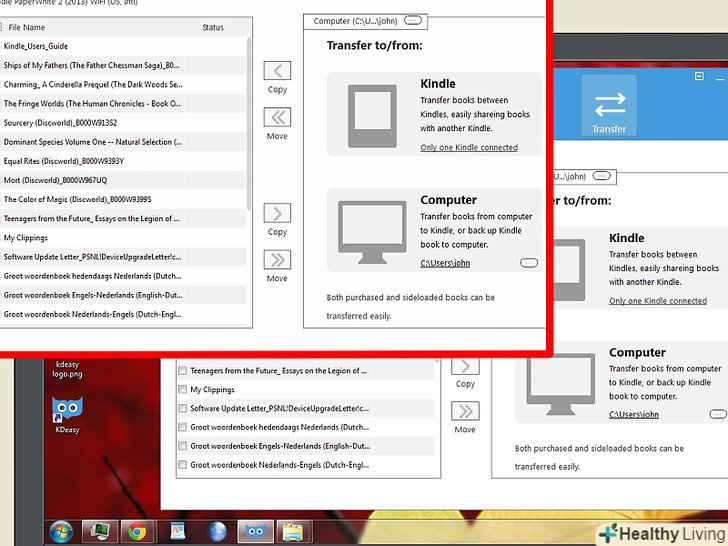Click the single left-arrow Copy button in magnified view

[277, 71]
